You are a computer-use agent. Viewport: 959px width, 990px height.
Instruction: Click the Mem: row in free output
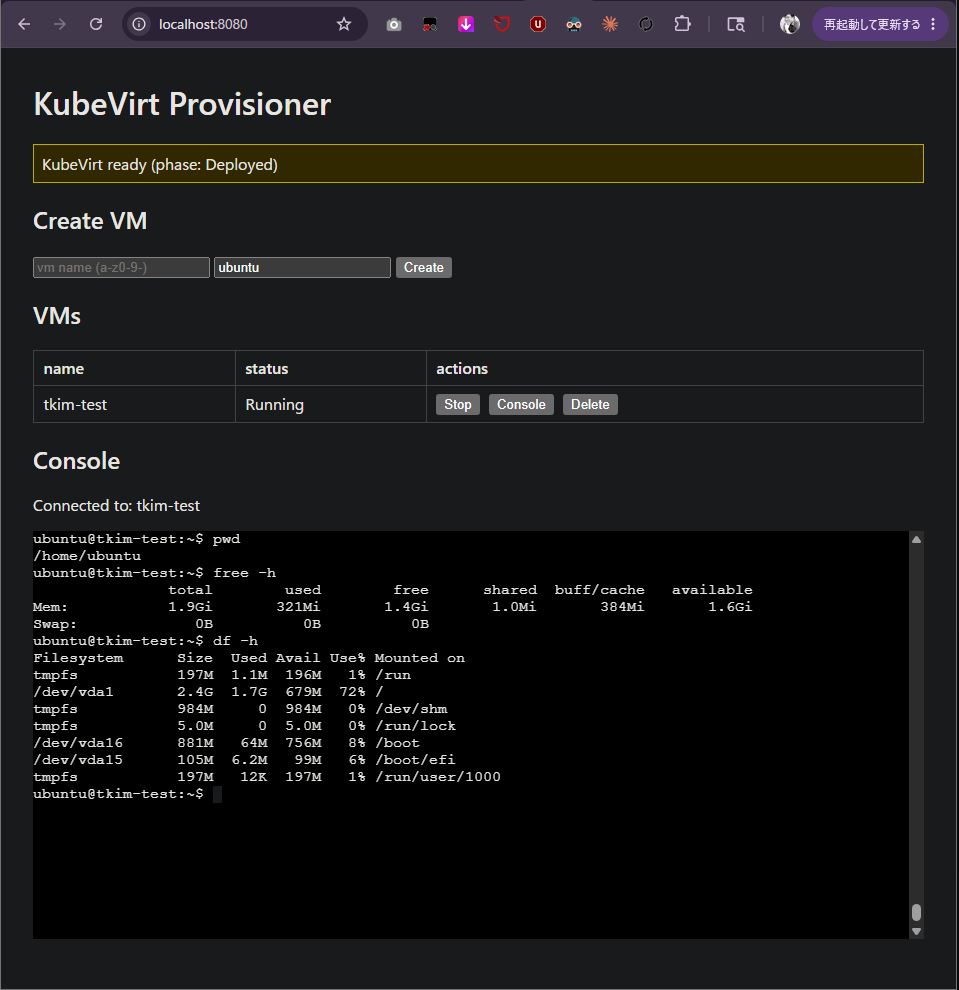pyautogui.click(x=393, y=607)
